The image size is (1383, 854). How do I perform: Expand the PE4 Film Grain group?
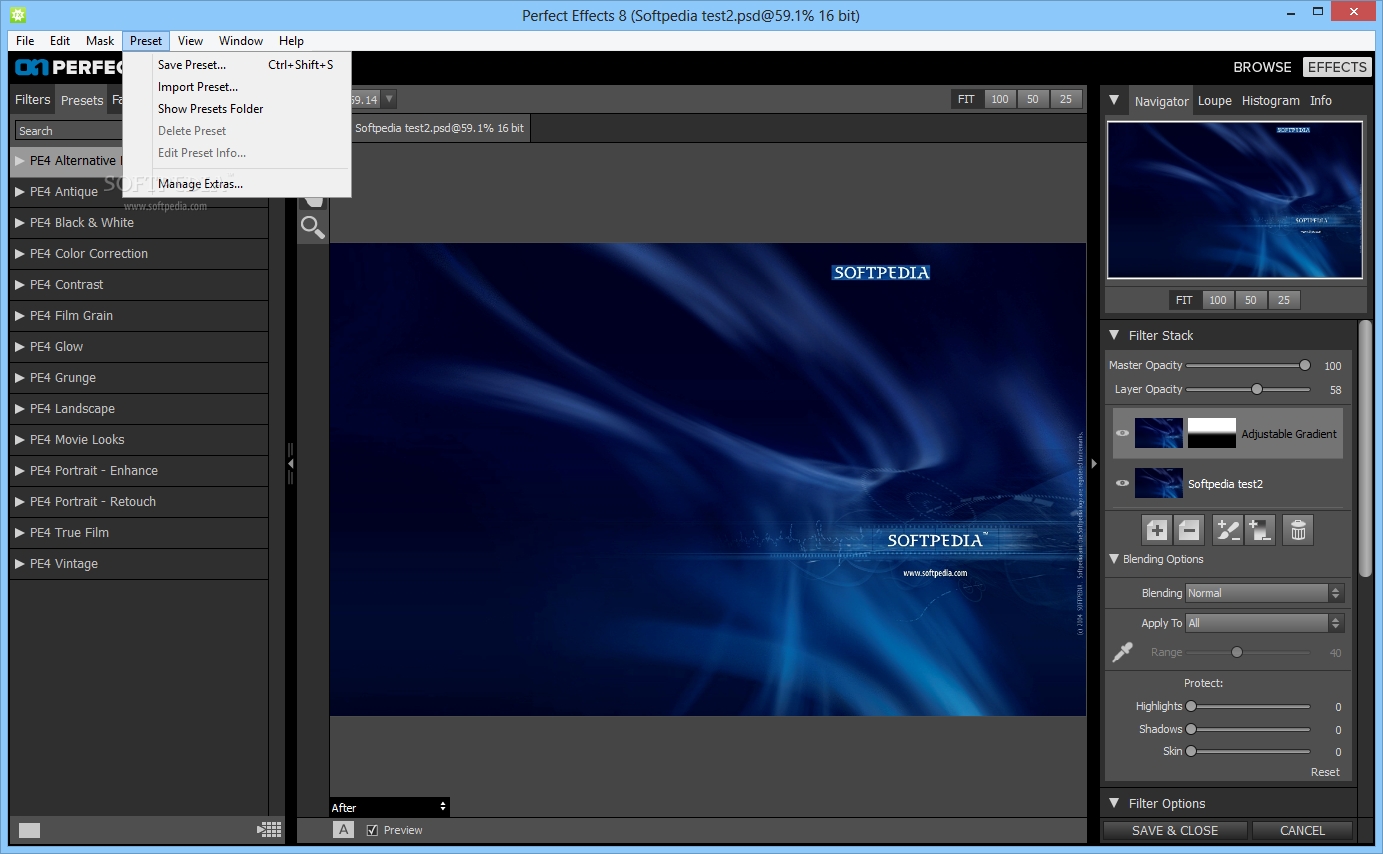tap(19, 315)
